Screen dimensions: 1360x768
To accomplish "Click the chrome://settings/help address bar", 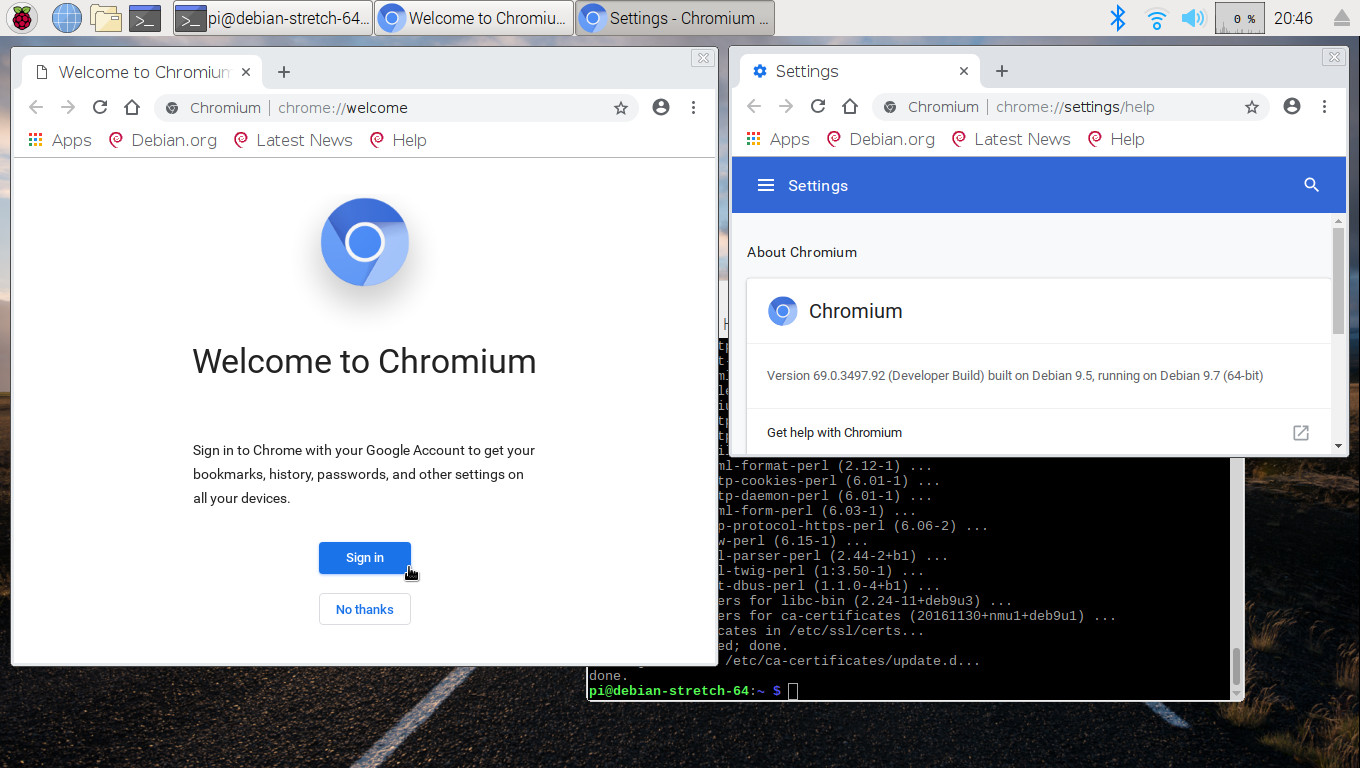I will coord(1071,106).
